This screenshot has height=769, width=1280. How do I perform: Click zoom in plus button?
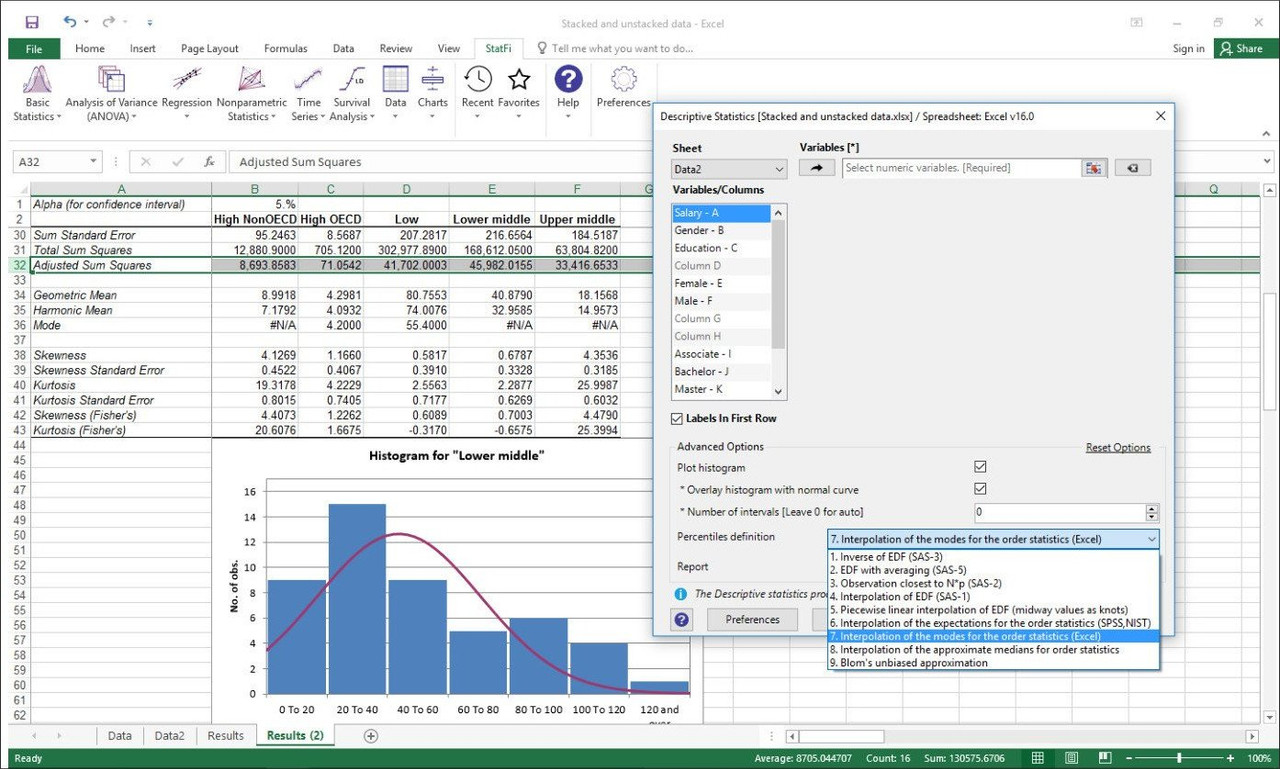1231,758
